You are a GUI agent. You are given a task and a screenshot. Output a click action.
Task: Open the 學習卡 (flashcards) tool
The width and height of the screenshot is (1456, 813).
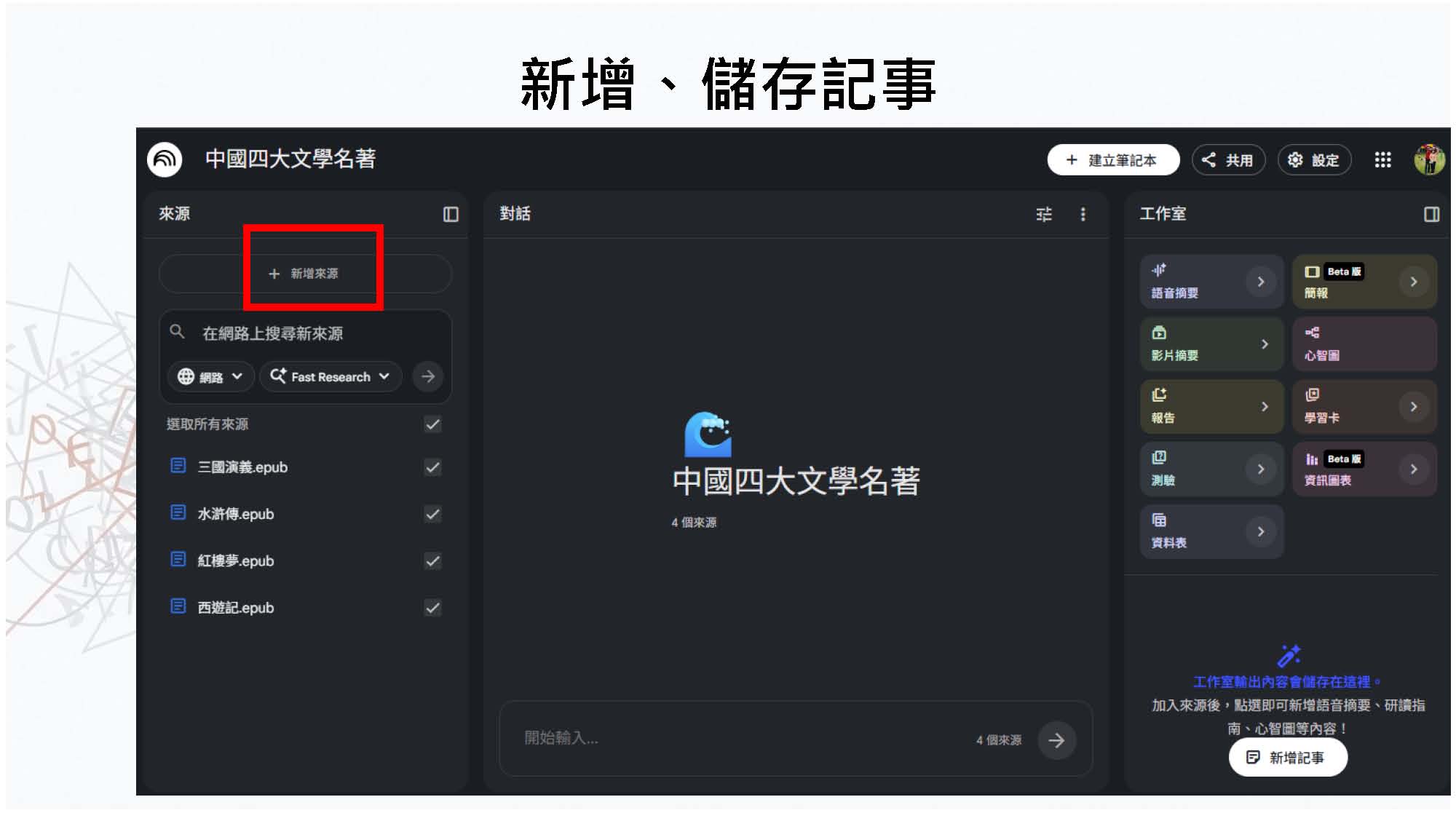[x=1364, y=406]
